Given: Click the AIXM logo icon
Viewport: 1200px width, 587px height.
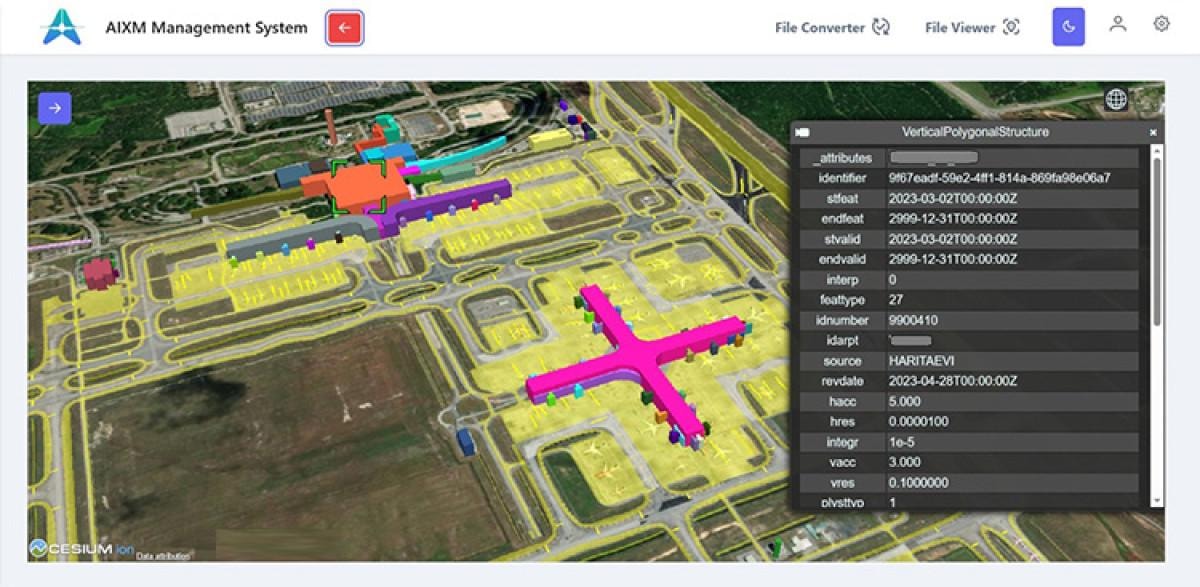Looking at the screenshot, I should pos(62,27).
